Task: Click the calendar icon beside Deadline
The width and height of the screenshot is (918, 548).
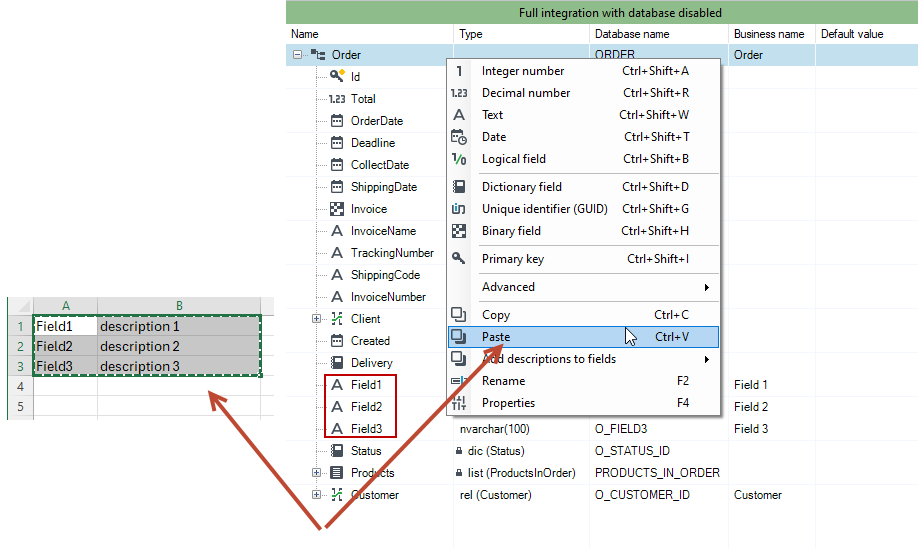Action: [337, 143]
